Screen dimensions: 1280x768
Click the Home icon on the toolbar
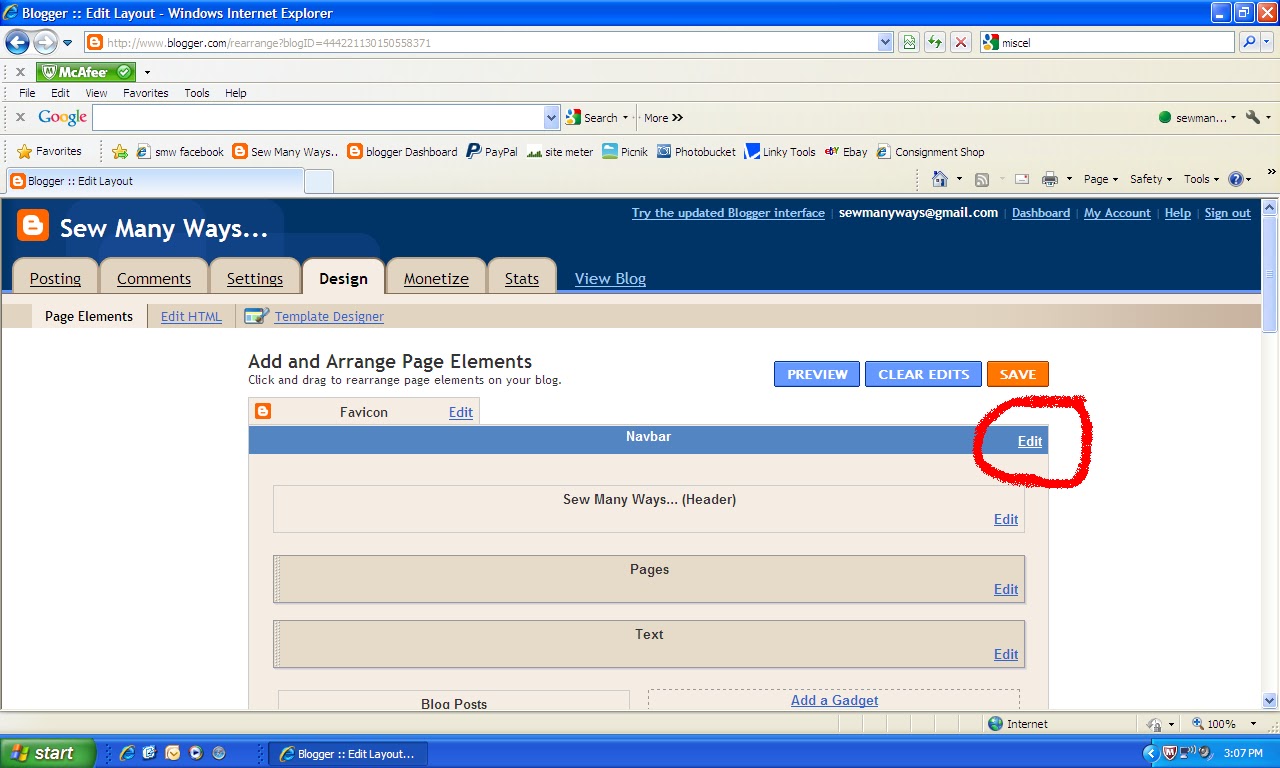point(938,178)
